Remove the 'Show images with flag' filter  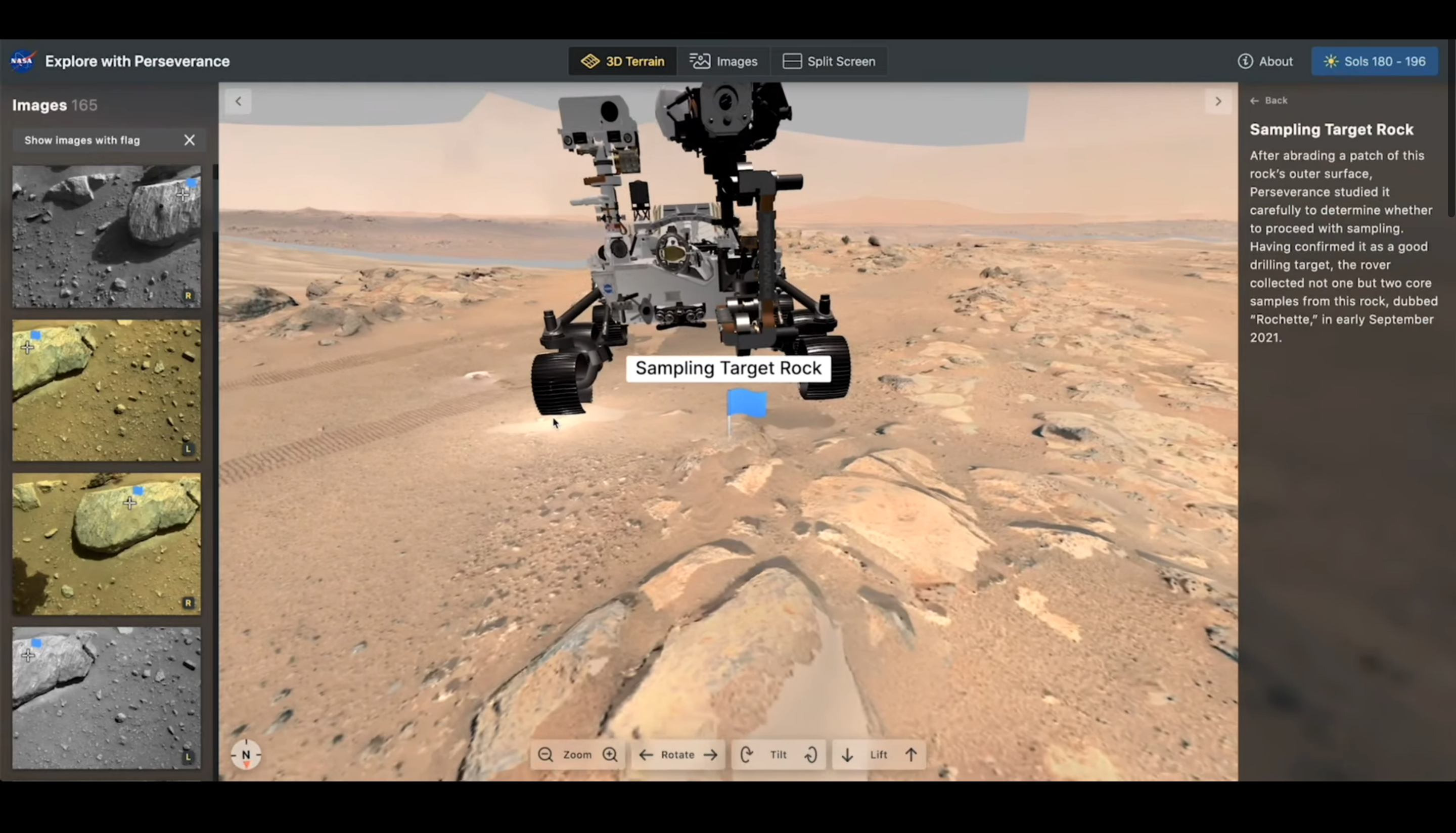pos(190,140)
